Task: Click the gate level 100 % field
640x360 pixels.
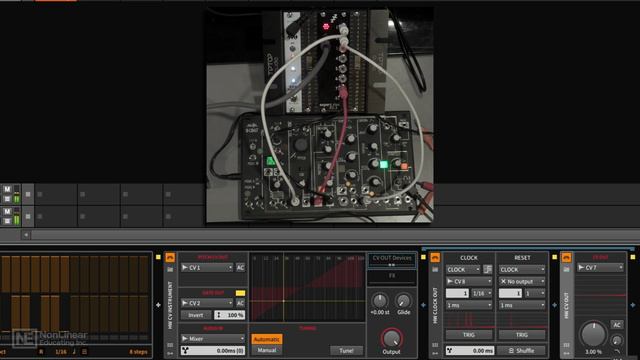Action: tap(229, 315)
